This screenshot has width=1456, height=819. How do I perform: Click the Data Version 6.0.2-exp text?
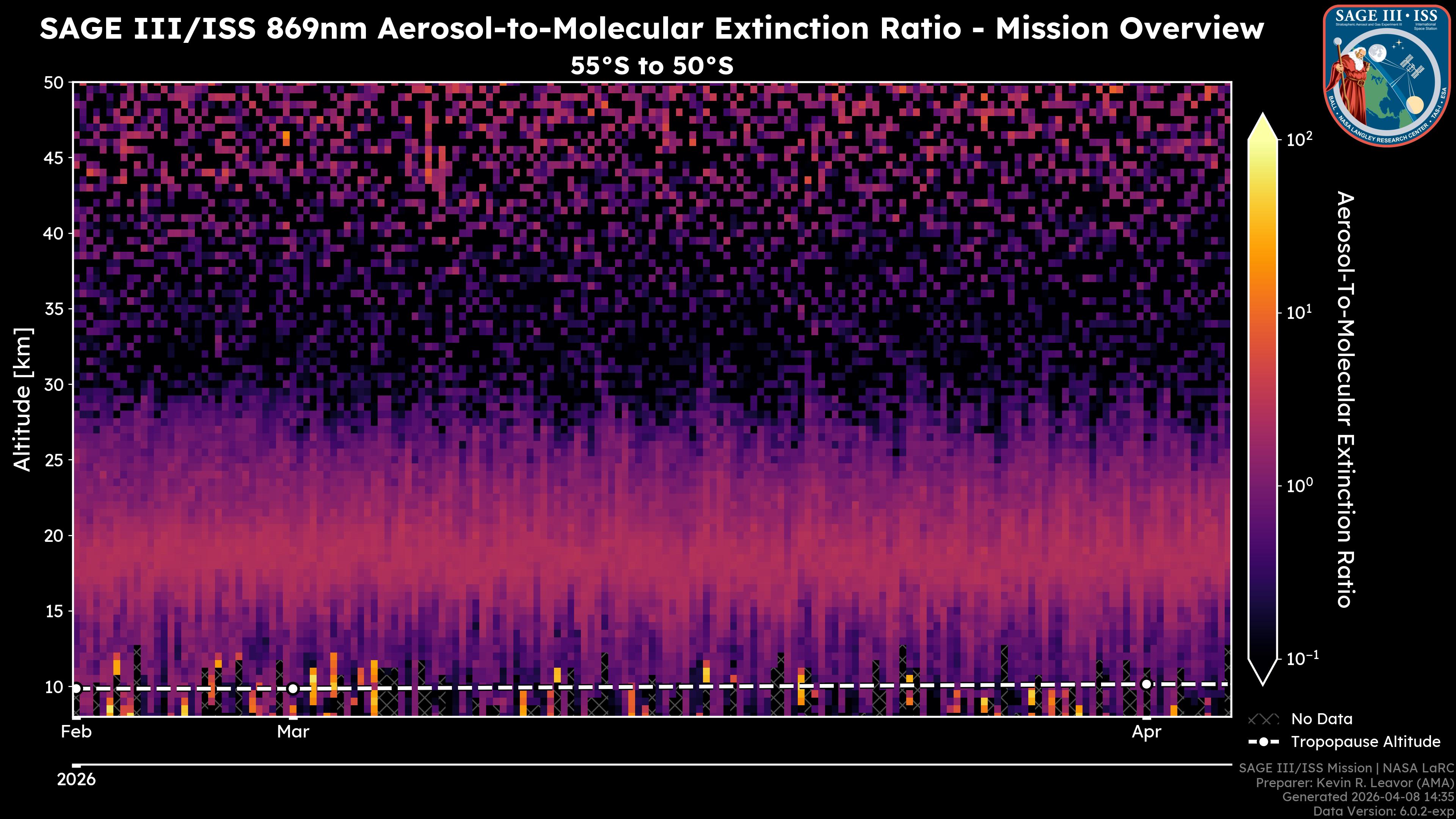(x=1384, y=812)
